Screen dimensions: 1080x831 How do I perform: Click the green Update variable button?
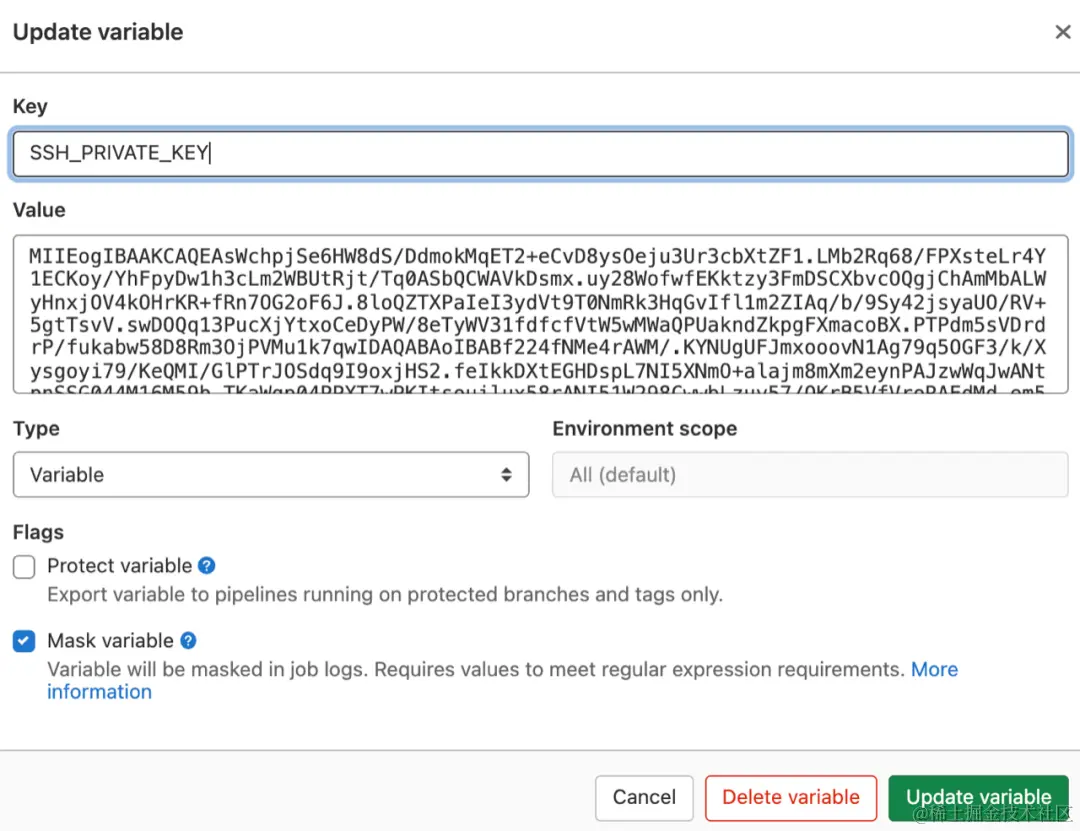click(978, 797)
